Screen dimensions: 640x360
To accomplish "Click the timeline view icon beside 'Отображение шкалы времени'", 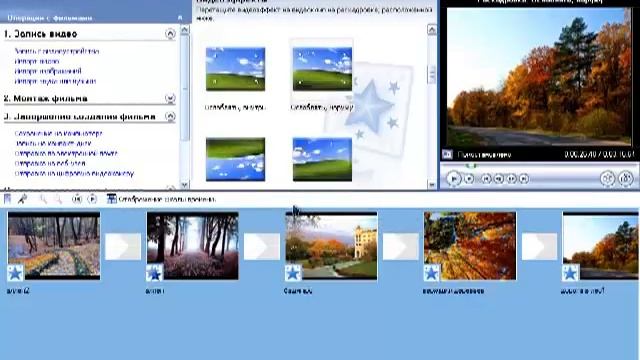I will (111, 199).
